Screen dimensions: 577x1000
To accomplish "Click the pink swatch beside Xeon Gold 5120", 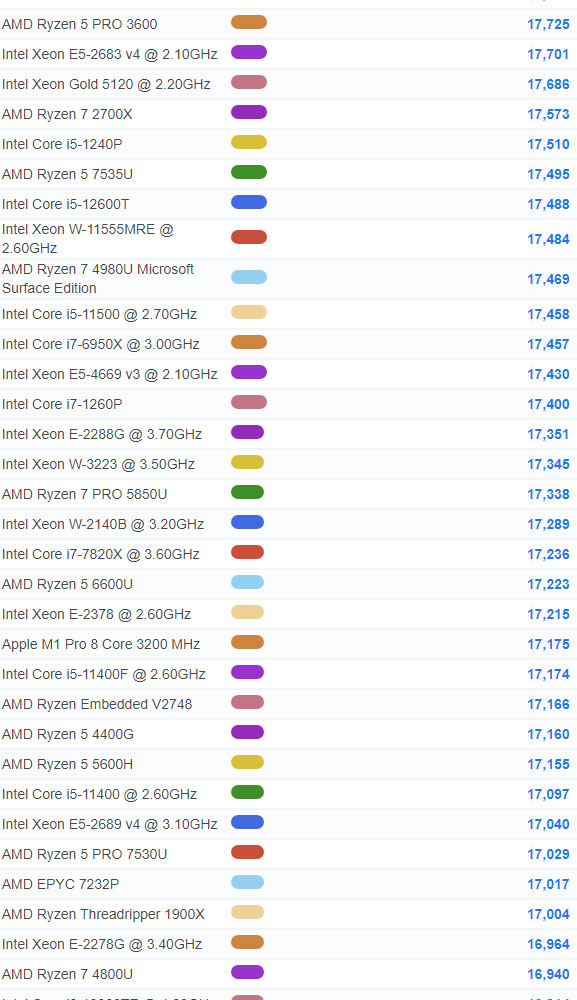I will [249, 82].
